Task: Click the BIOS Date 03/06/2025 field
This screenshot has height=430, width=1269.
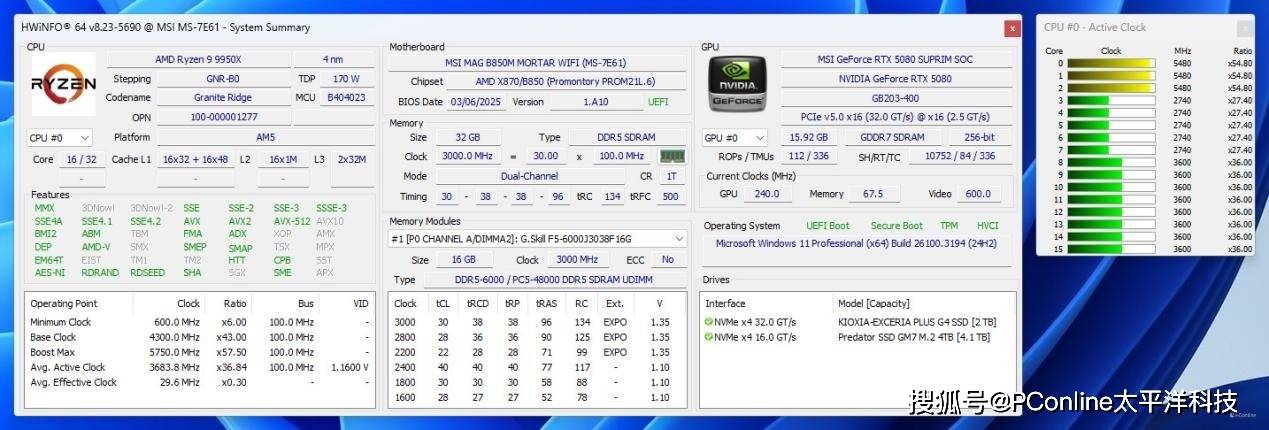Action: 477,102
